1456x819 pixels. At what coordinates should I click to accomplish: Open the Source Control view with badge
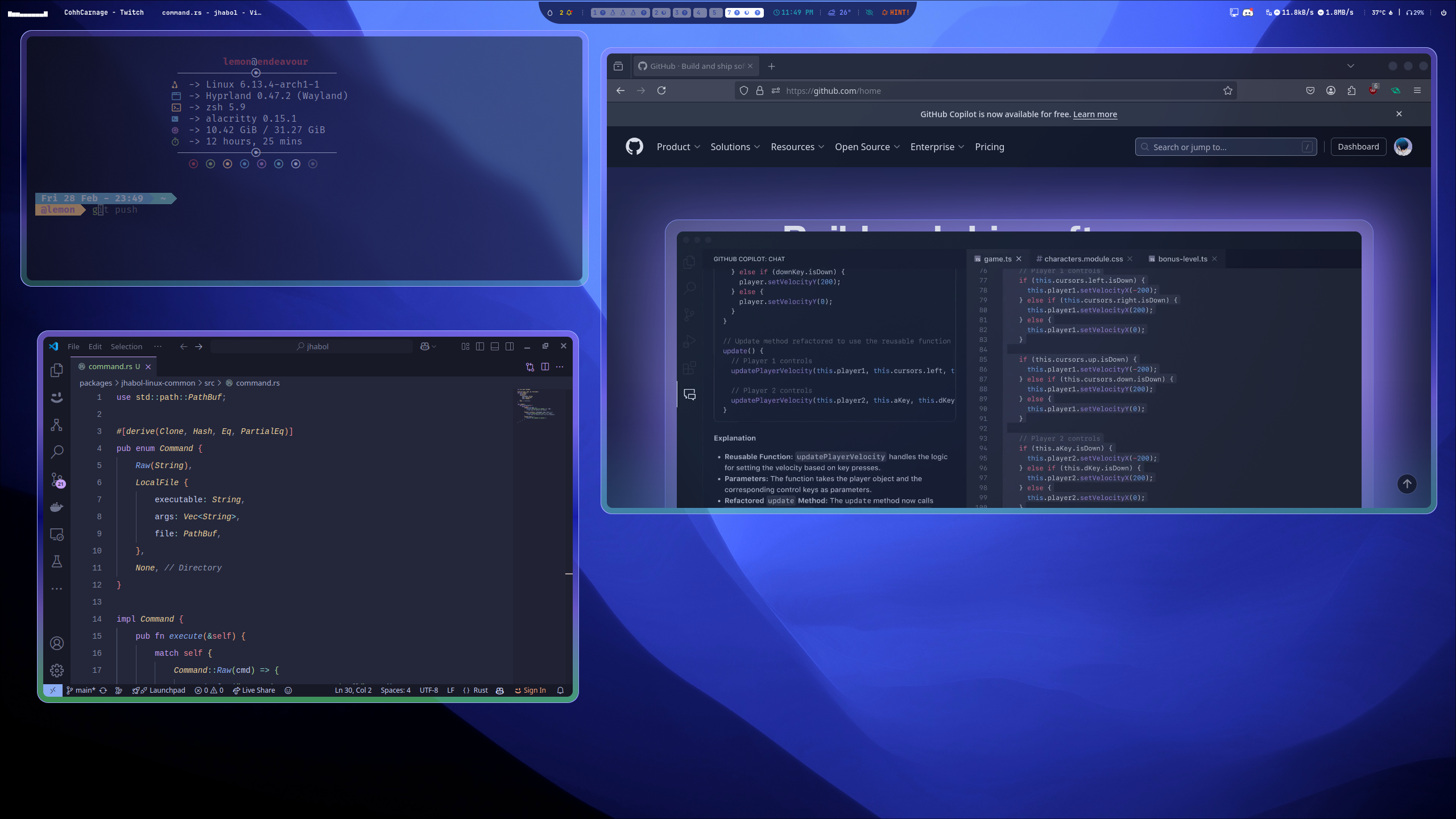[x=57, y=479]
